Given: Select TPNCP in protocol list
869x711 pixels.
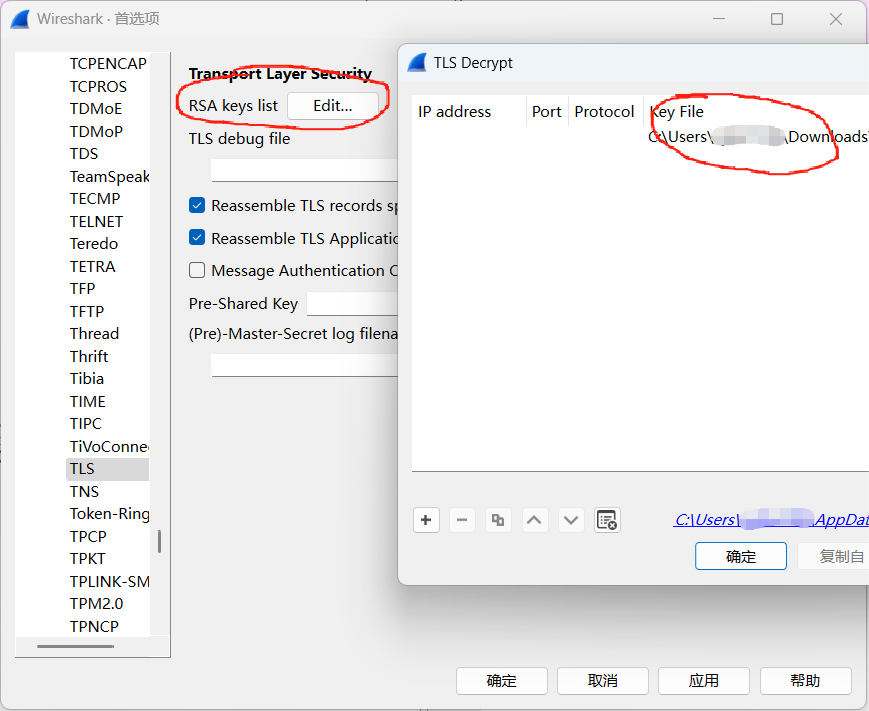Looking at the screenshot, I should (94, 626).
